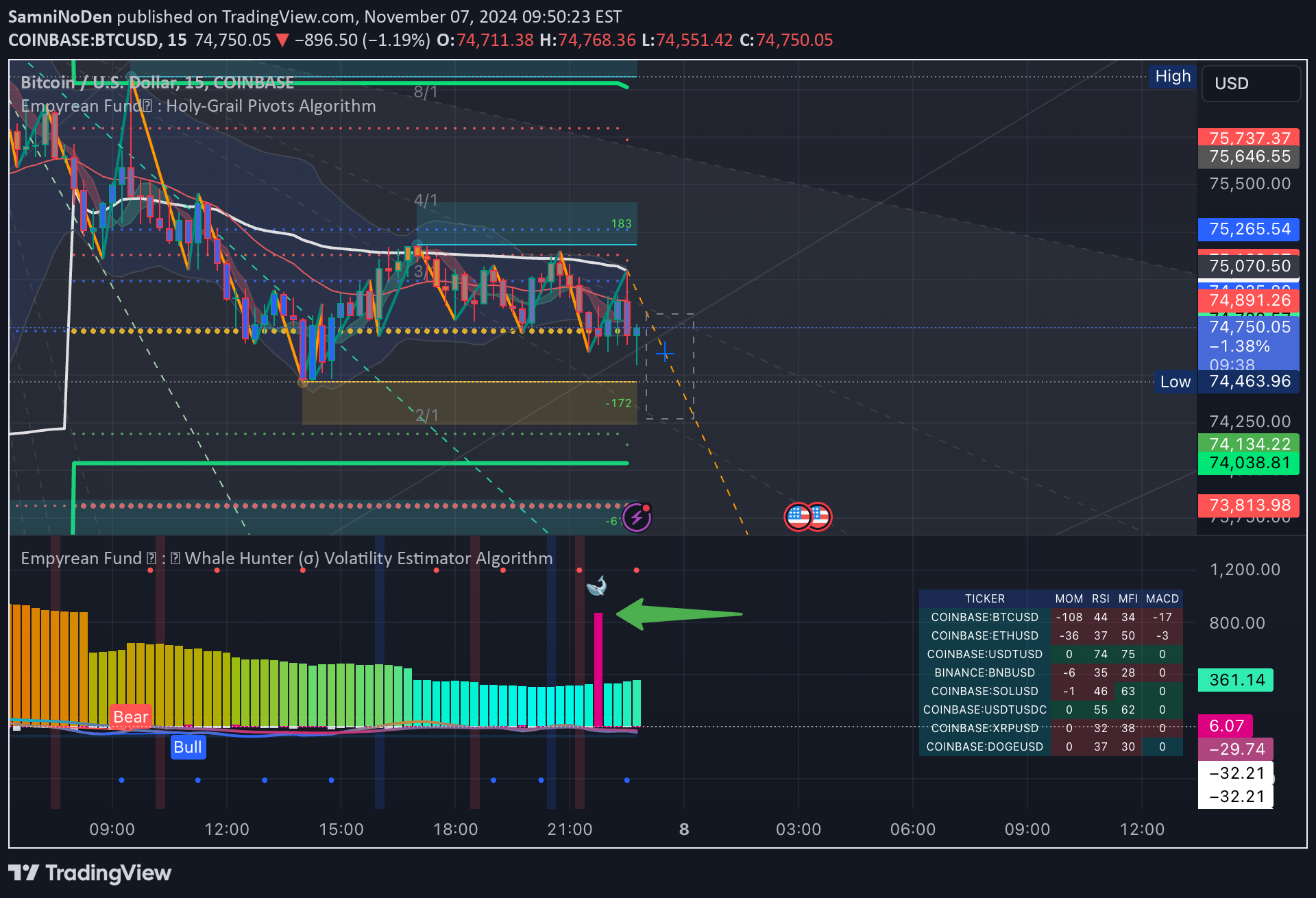Image resolution: width=1316 pixels, height=898 pixels.
Task: Click the TICKER column header in table
Action: pos(984,598)
